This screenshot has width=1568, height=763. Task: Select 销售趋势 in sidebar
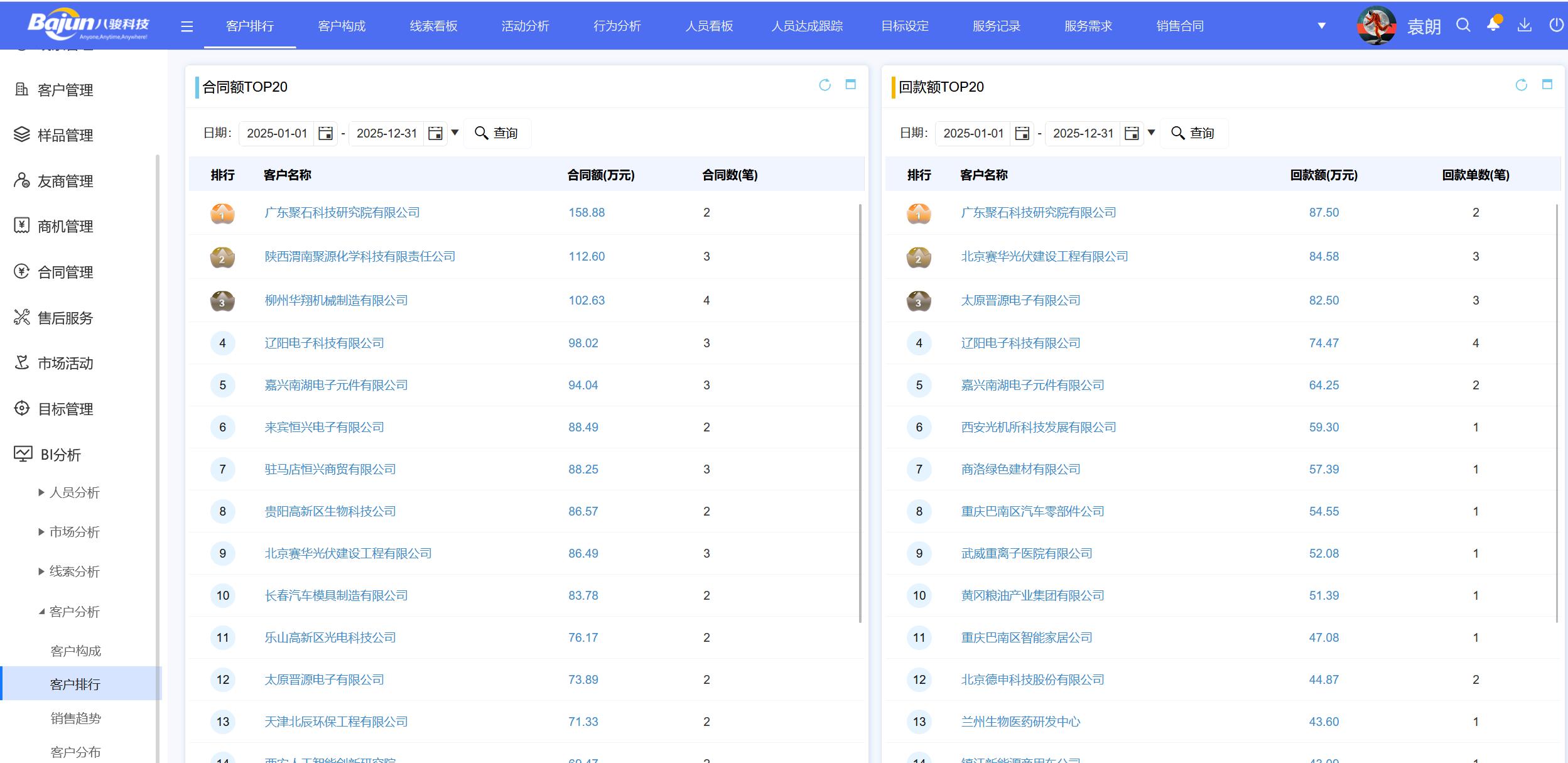click(x=75, y=718)
